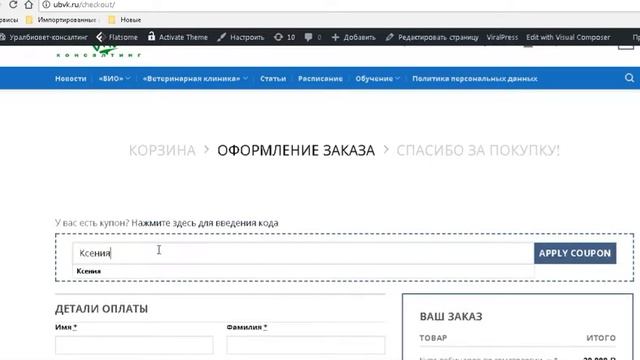Viewport: 640px width, 360px height.
Task: Click the ОФОРМЛЕНИЕ ЗАКАЗА breadcrumb step
Action: (x=296, y=150)
